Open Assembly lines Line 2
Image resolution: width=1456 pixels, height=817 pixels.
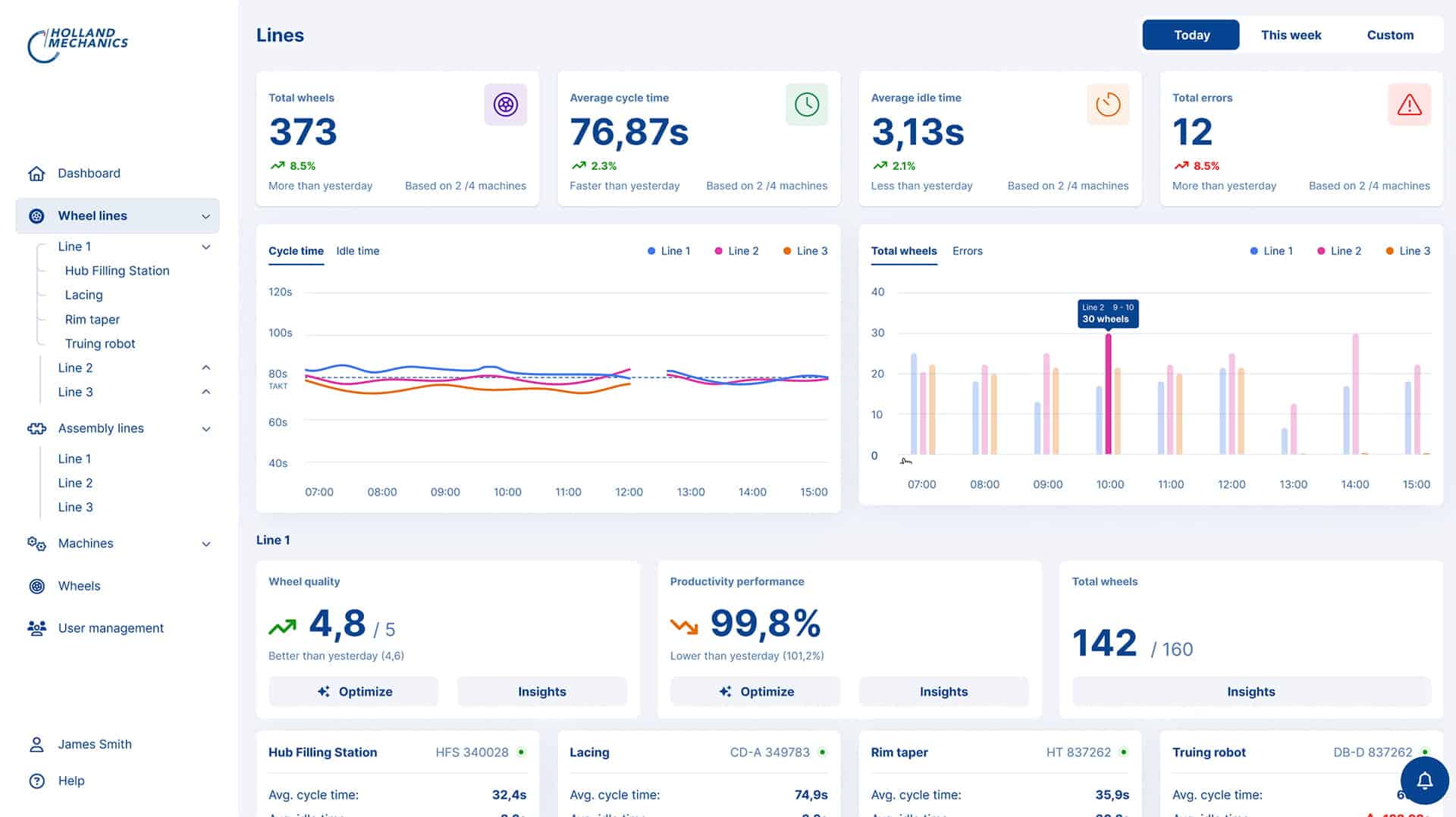point(75,483)
